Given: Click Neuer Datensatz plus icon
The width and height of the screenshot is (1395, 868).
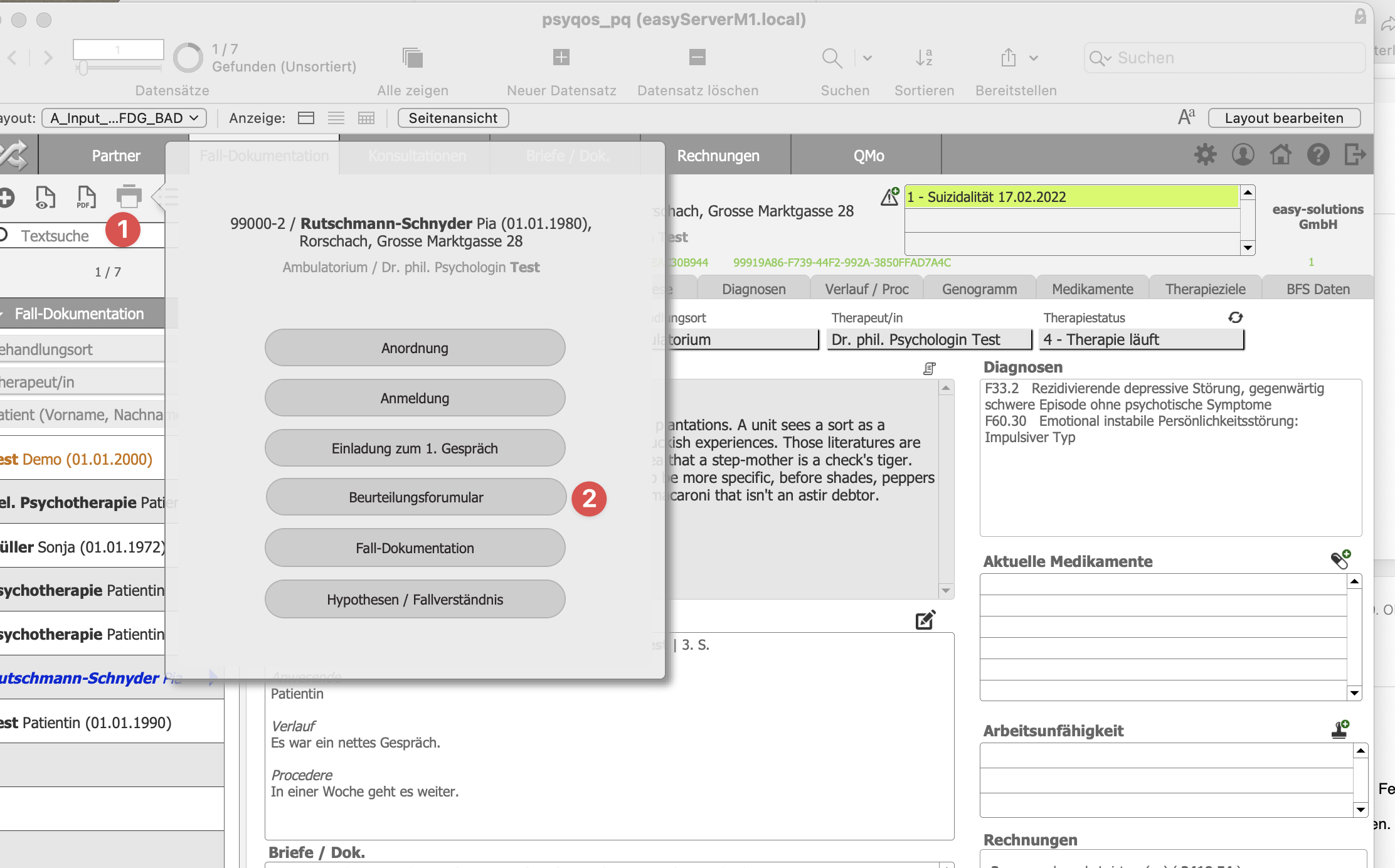Looking at the screenshot, I should [x=561, y=57].
